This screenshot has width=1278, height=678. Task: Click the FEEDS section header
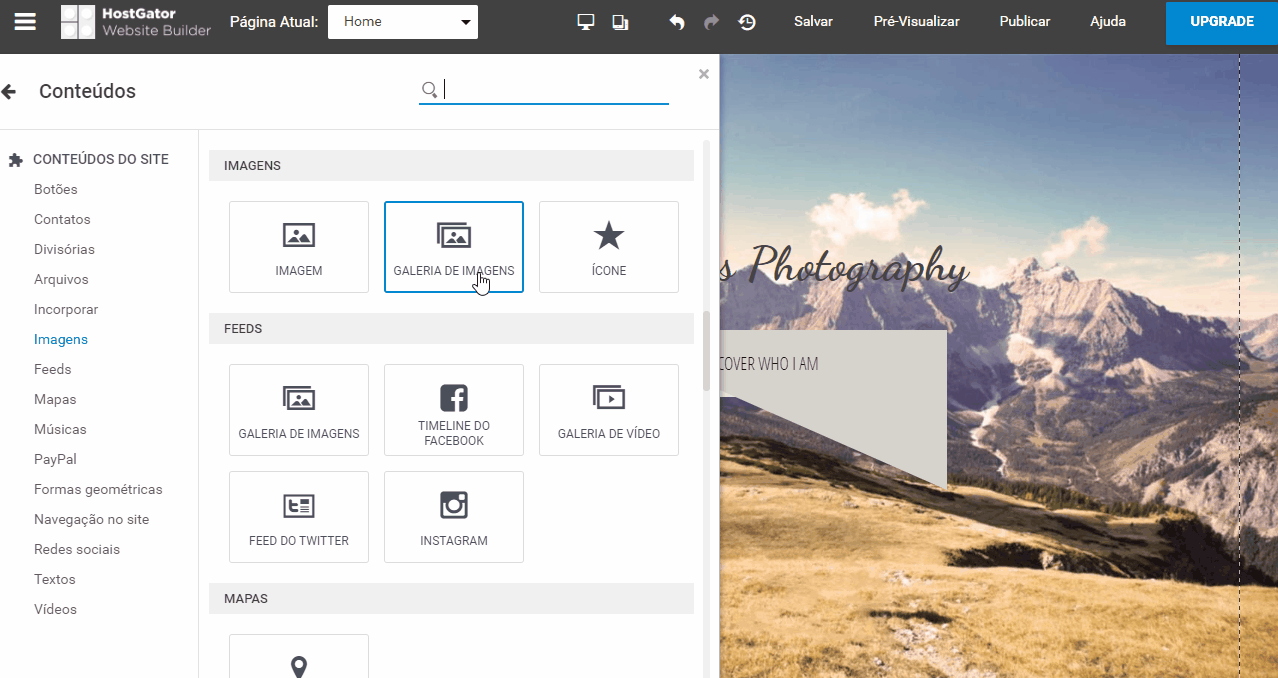point(451,328)
